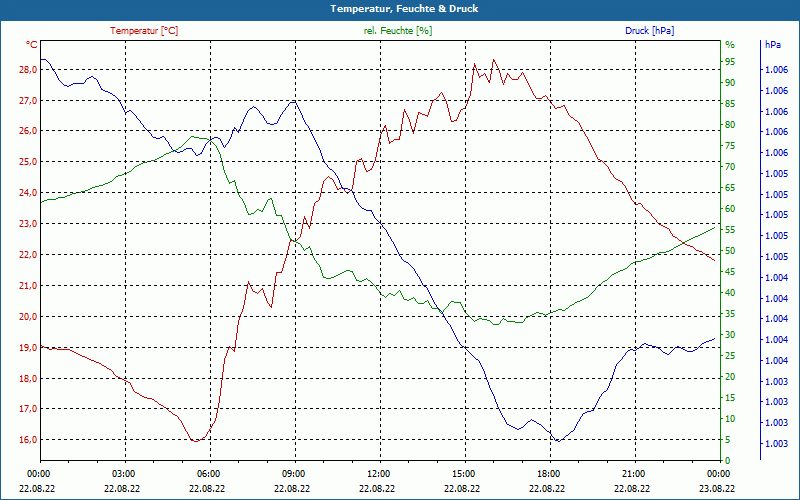Click the '19,0' temperature axis value

28,347
